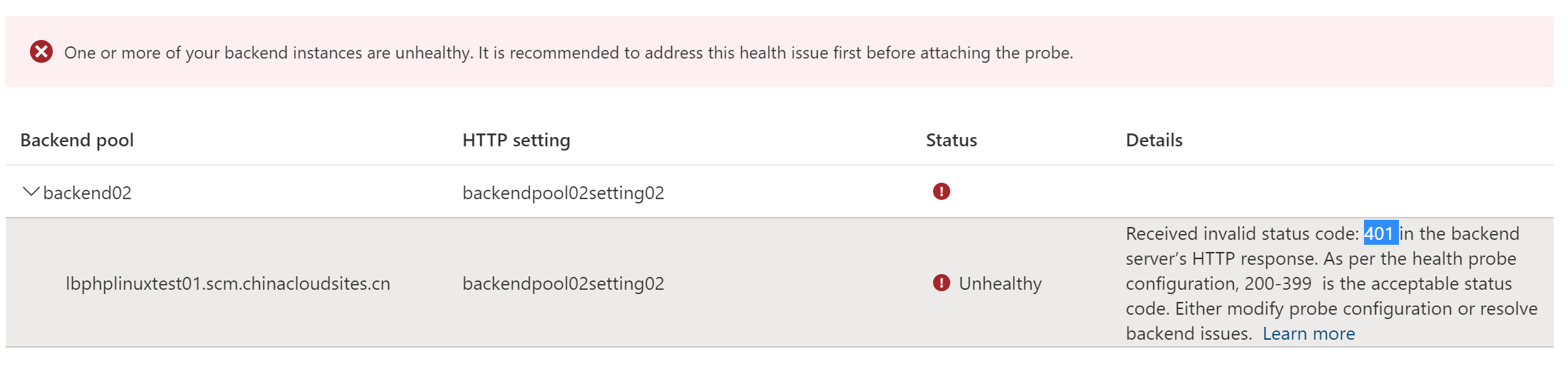This screenshot has width=1568, height=369.
Task: Click the red error X icon in the banner
Action: [x=41, y=52]
